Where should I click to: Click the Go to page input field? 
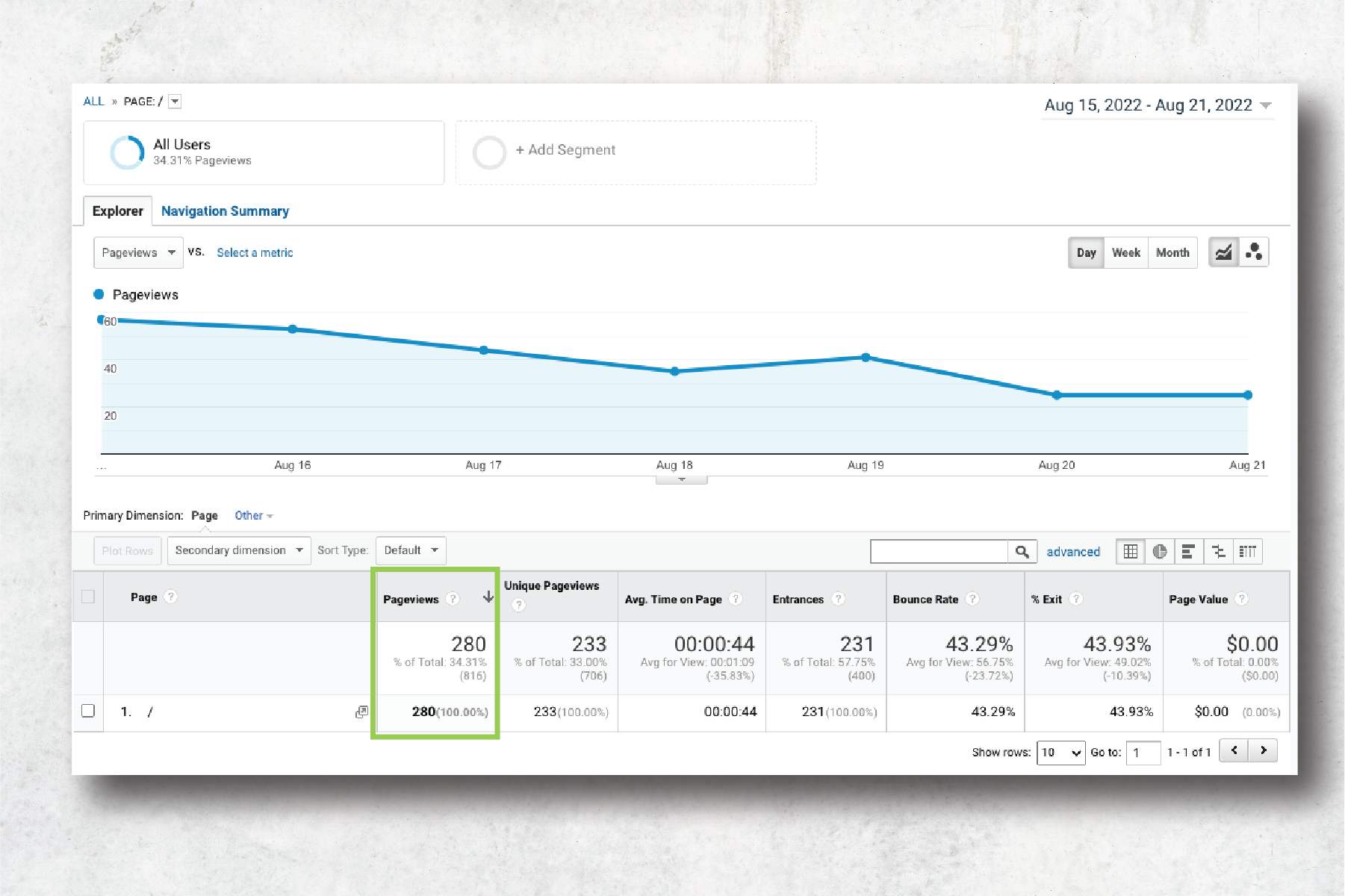tap(1143, 752)
